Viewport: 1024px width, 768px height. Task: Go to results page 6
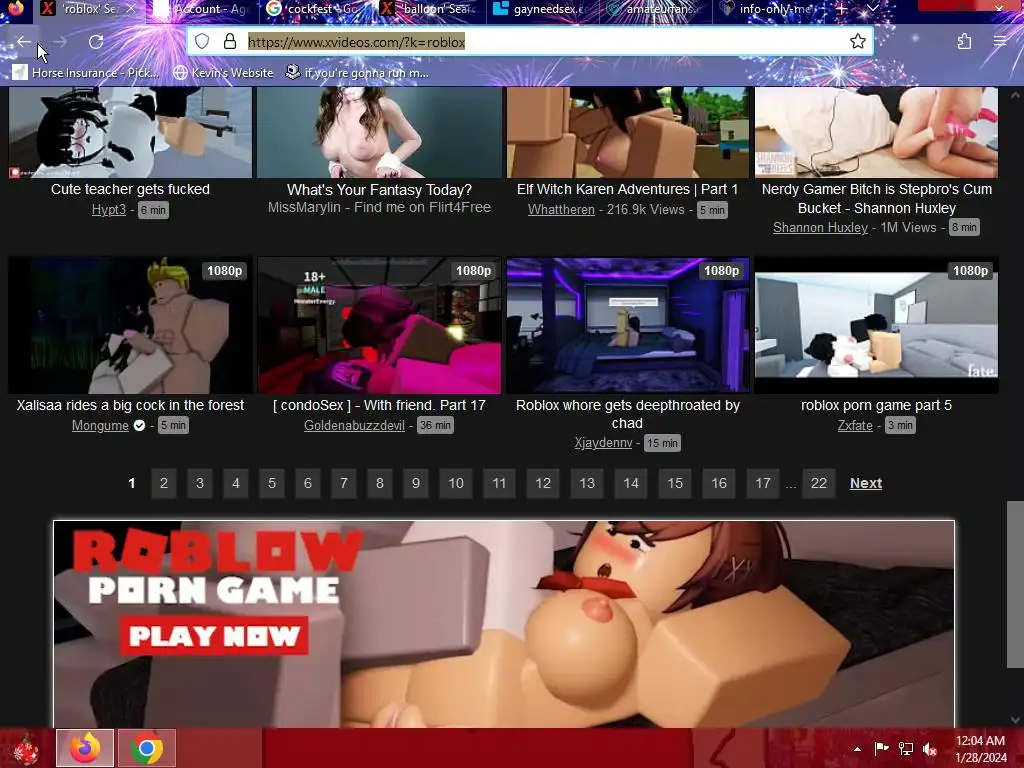[x=308, y=483]
